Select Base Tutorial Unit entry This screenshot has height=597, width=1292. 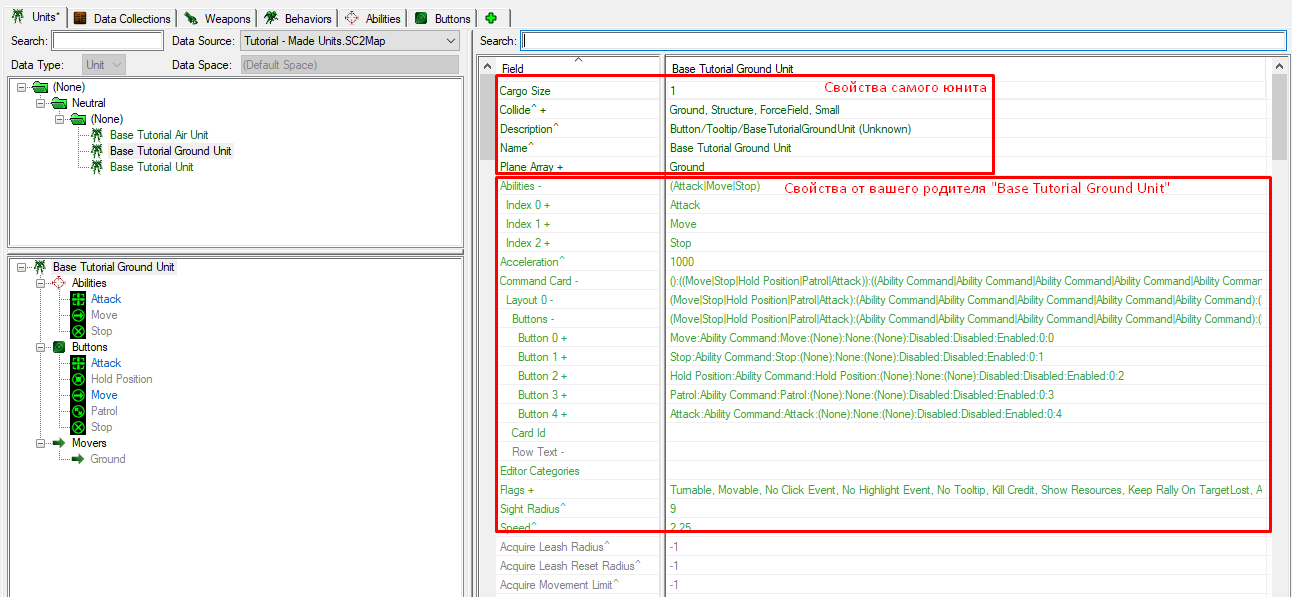(152, 167)
